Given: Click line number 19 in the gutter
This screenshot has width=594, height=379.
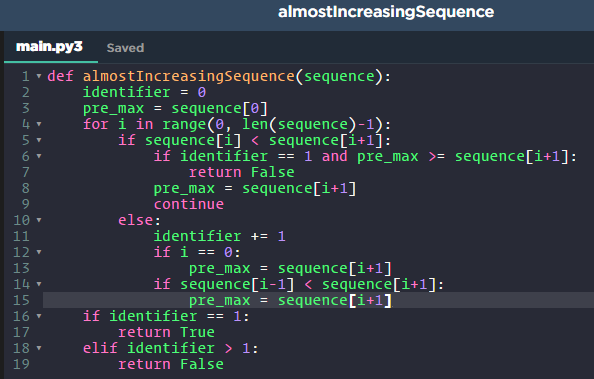Looking at the screenshot, I should coord(21,364).
